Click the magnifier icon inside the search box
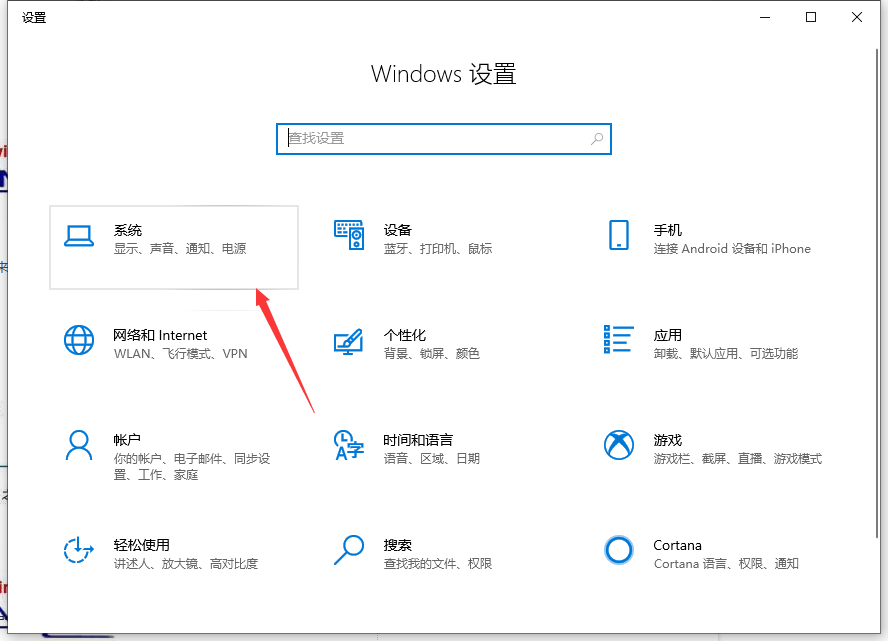The width and height of the screenshot is (888, 641). [x=597, y=139]
